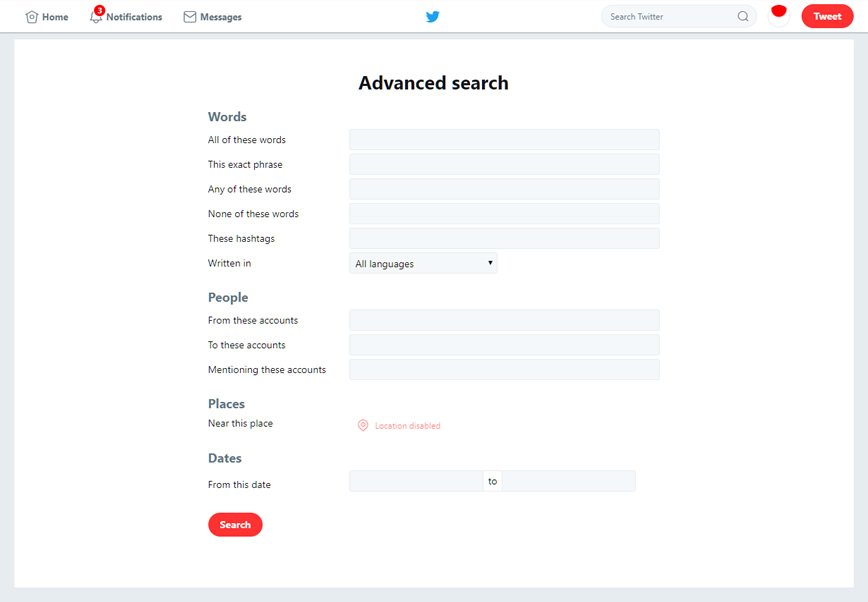Click the Places section heading
The height and width of the screenshot is (602, 868).
[226, 404]
